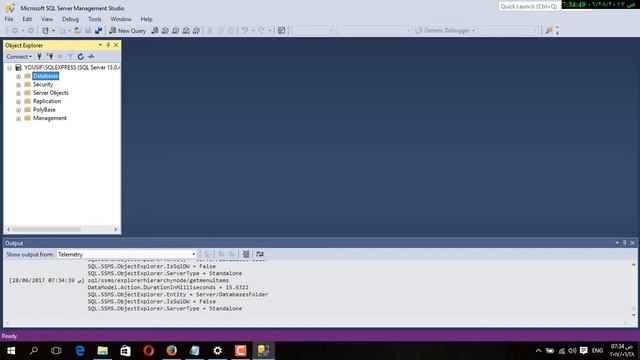The image size is (640, 360).
Task: Expand the Management folder node
Action: point(18,118)
